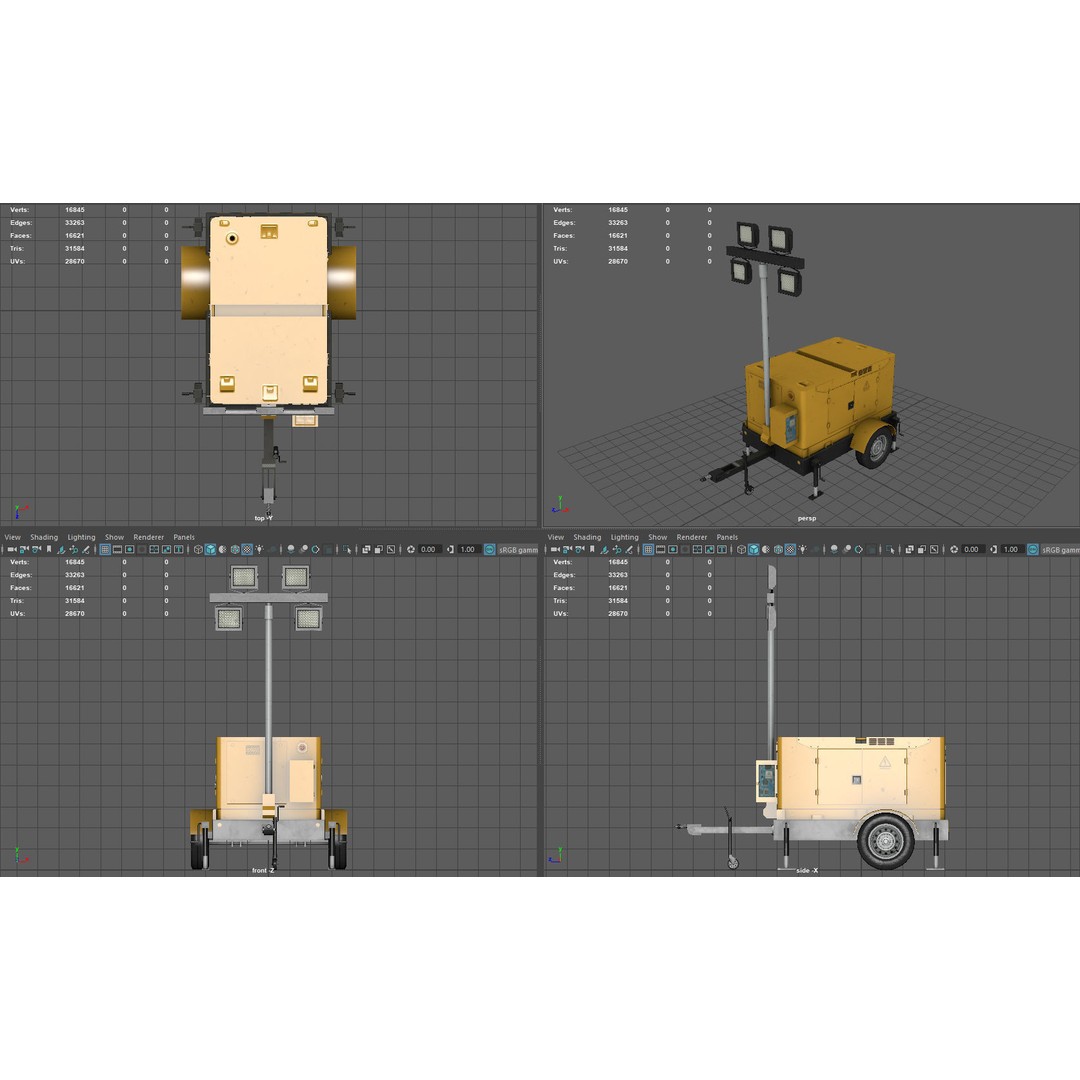Click Bookmarks icon in front panel toolbar

point(49,549)
